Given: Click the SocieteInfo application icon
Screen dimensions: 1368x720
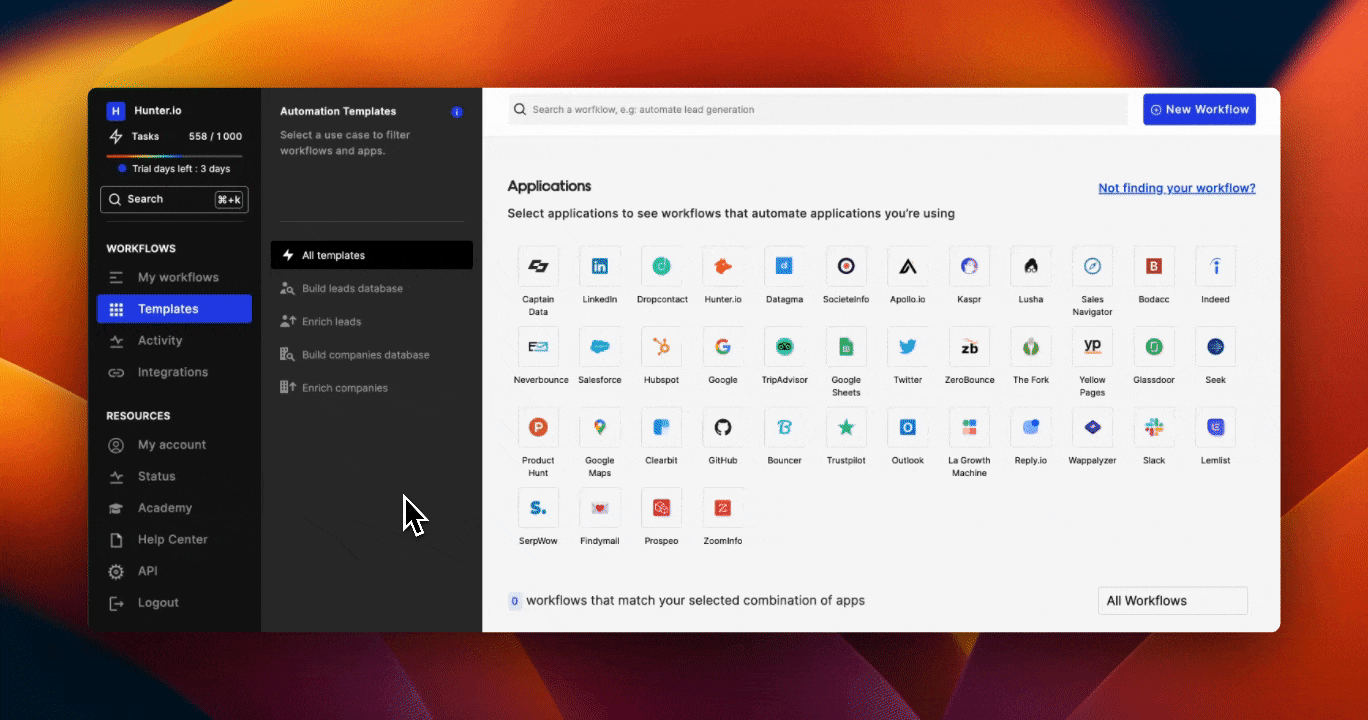Looking at the screenshot, I should click(846, 266).
